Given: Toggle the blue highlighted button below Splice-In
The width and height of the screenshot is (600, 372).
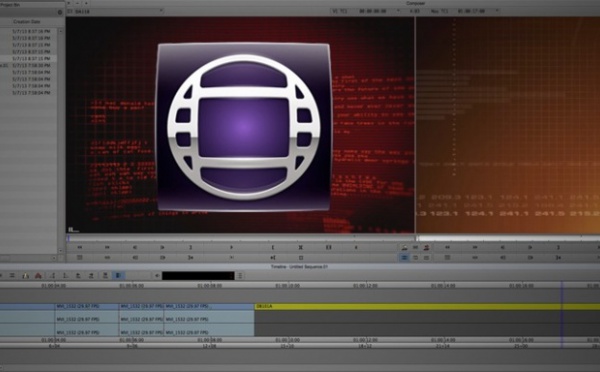Looking at the screenshot, I should 404,258.
